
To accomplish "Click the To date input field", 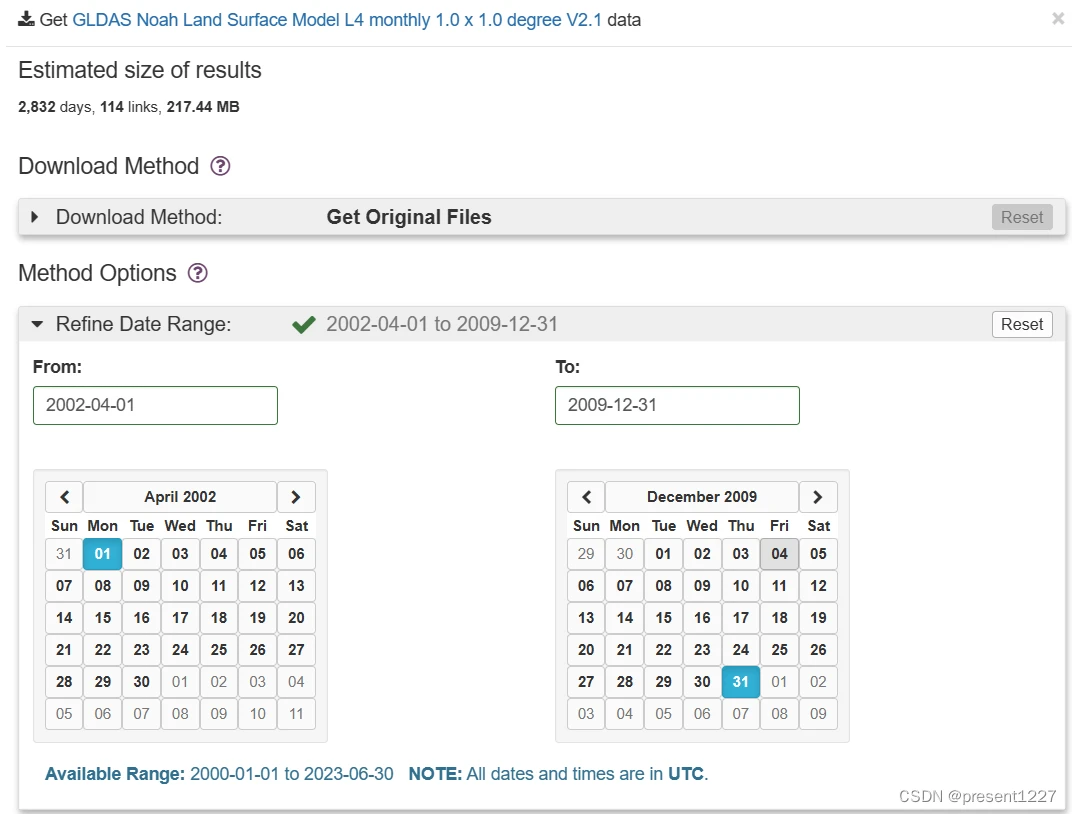I will [x=677, y=405].
